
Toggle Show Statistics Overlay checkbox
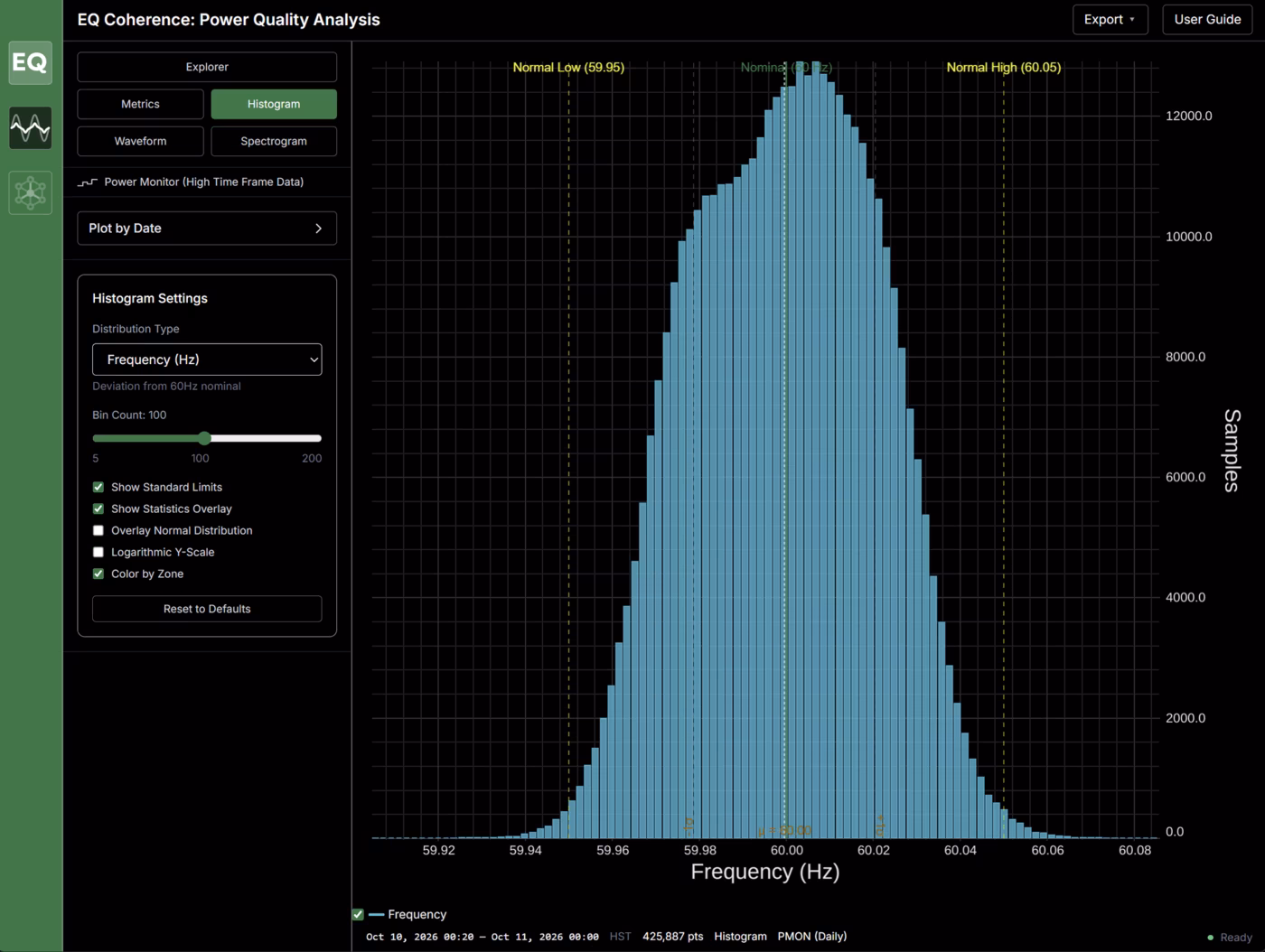(98, 509)
